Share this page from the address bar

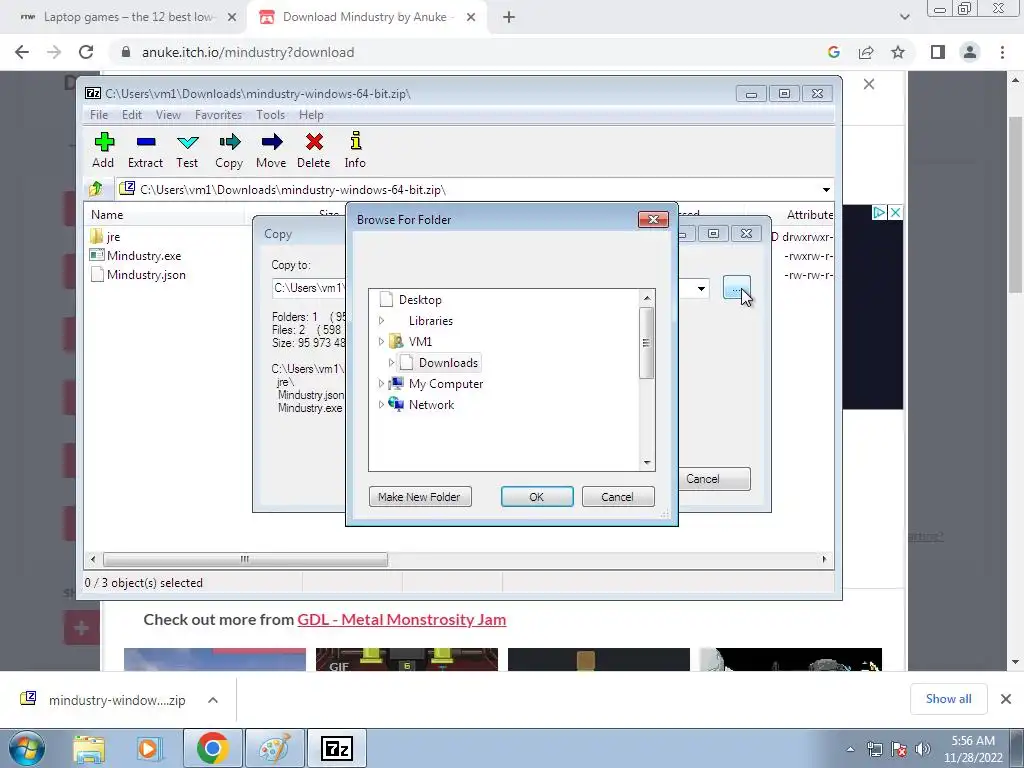[866, 52]
